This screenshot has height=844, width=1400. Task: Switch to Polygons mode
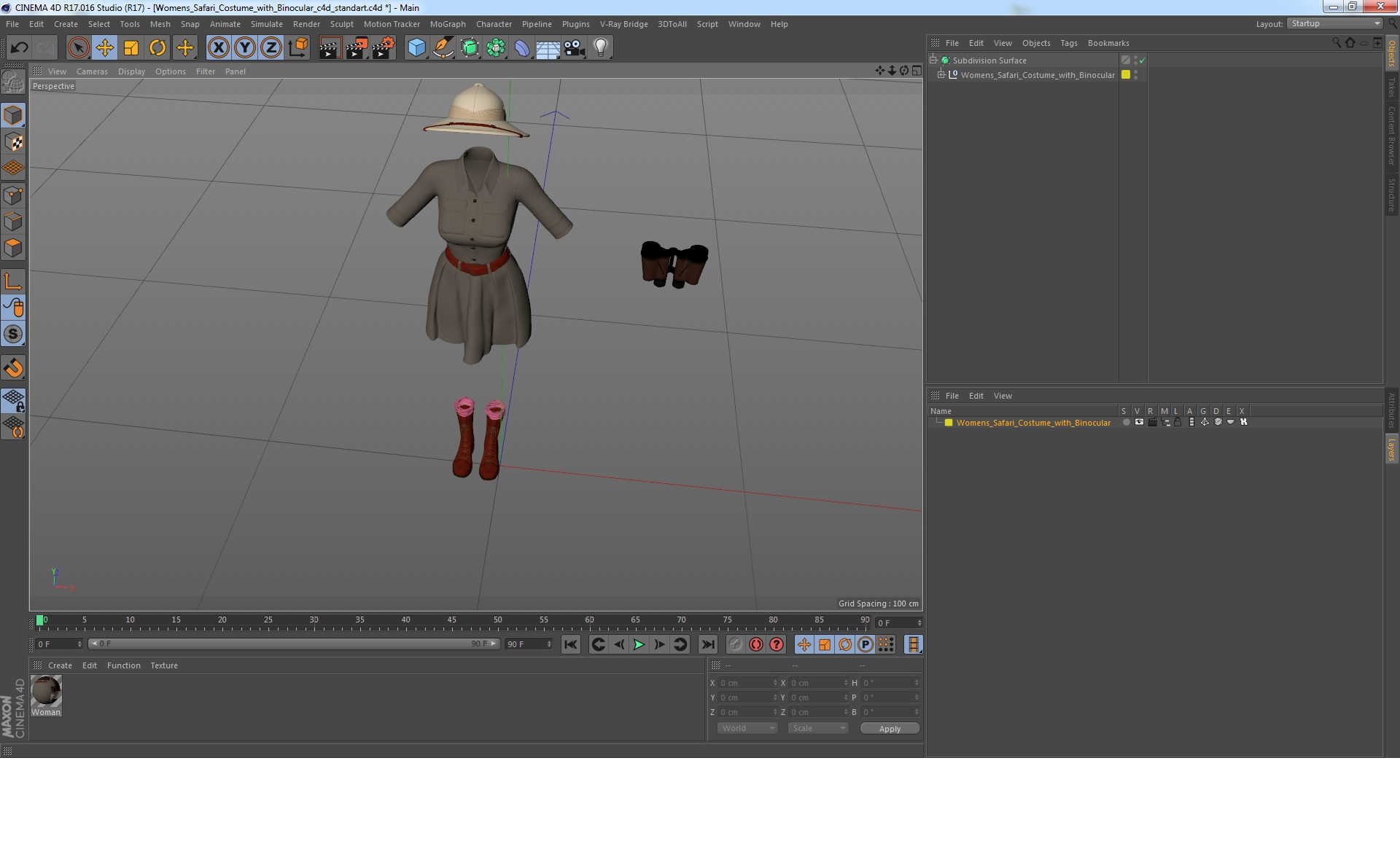point(13,248)
